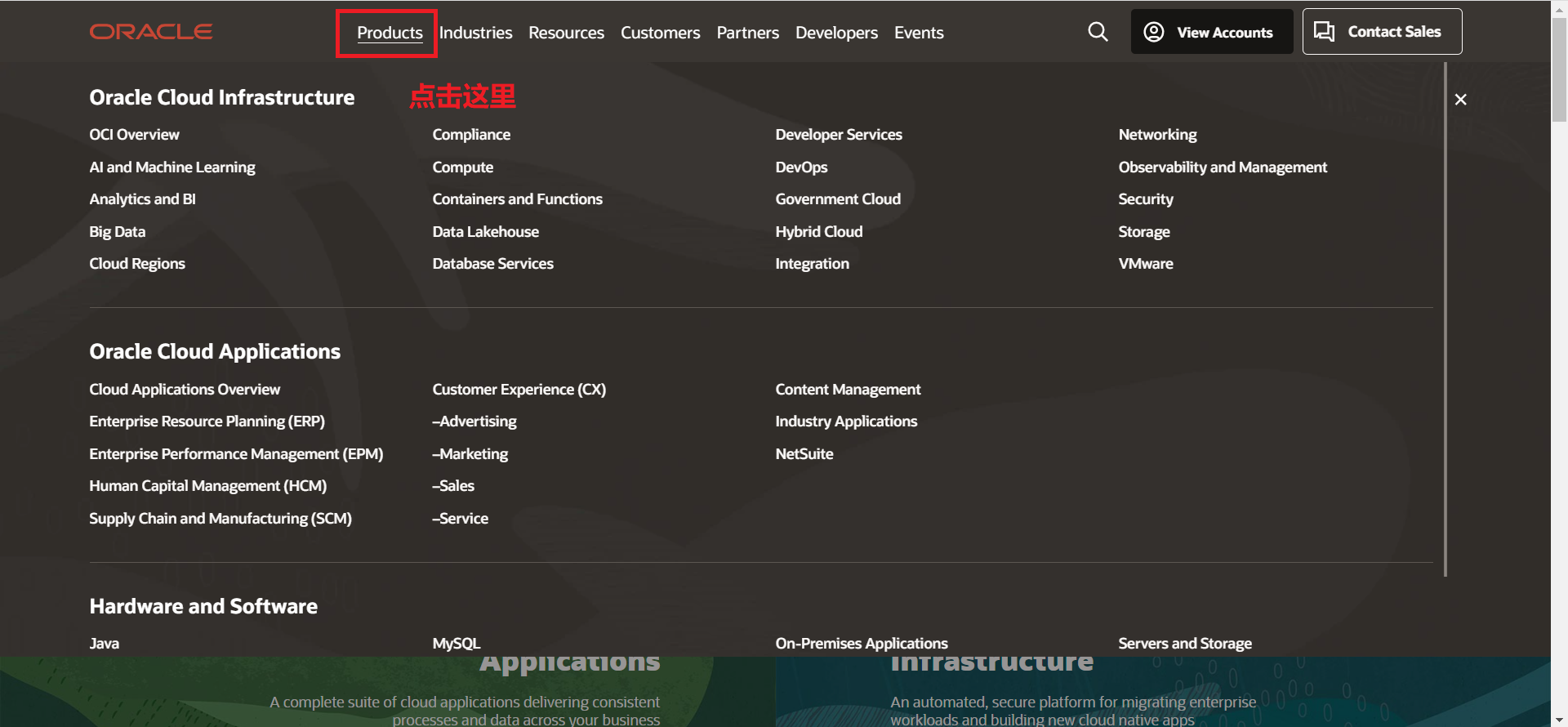Open Supply Chain and Manufacturing (SCM)
1568x727 pixels.
tap(220, 519)
